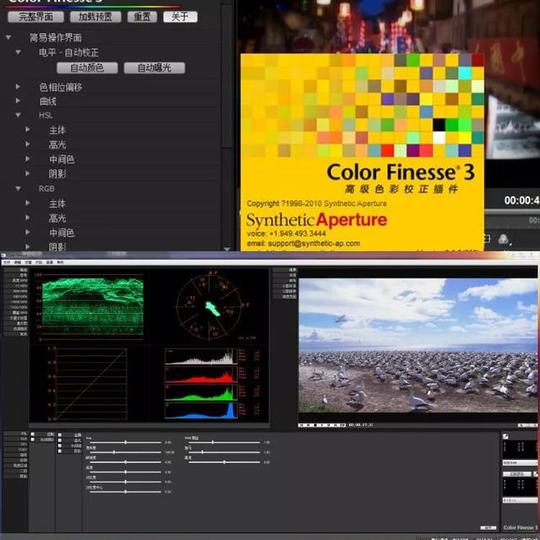Open the 关于 about button
540x540 pixels.
pos(180,17)
